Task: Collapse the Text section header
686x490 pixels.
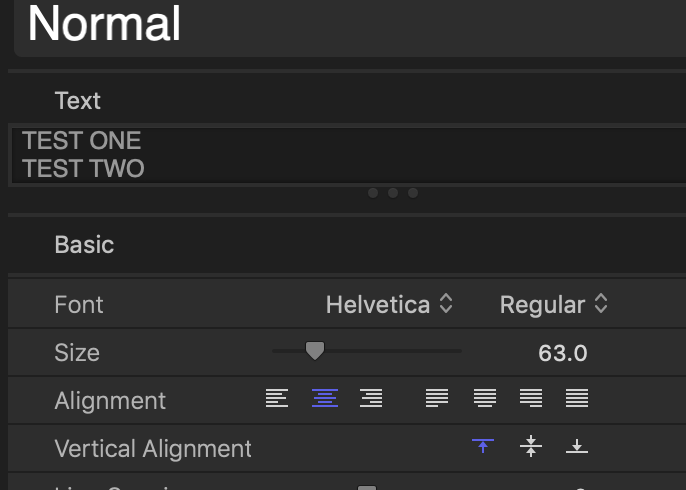Action: 78,101
